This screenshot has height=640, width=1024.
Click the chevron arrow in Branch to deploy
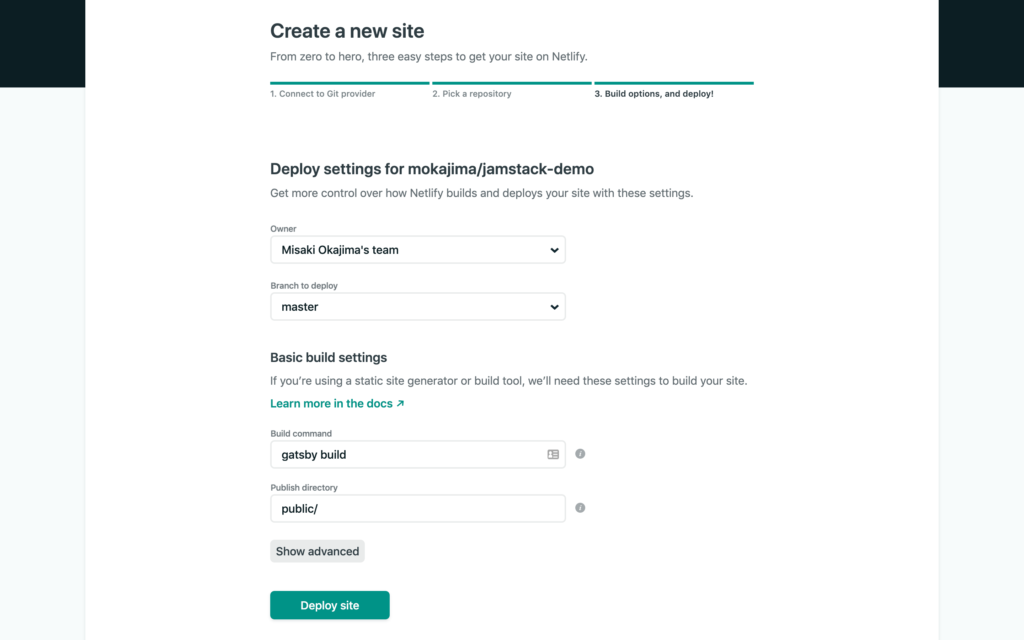(x=554, y=307)
